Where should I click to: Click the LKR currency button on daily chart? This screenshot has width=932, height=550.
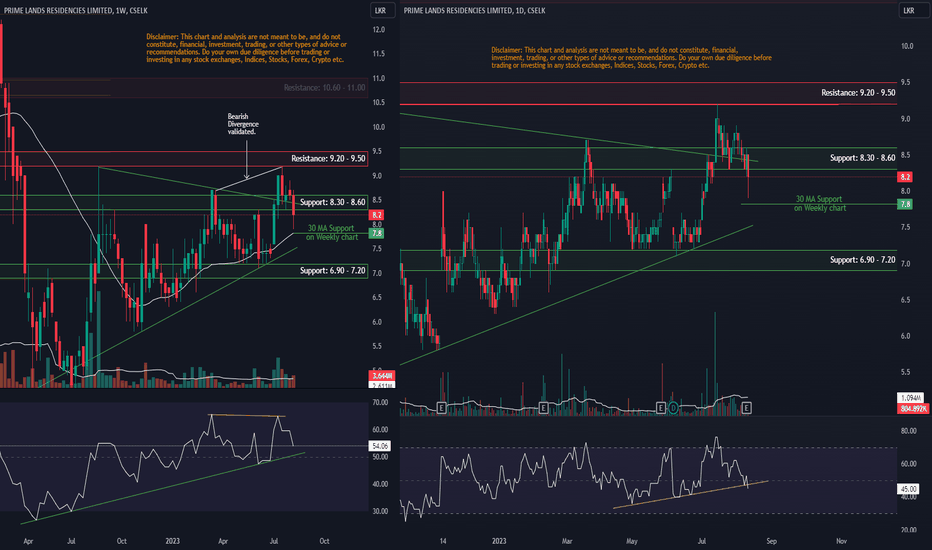pyautogui.click(x=909, y=10)
